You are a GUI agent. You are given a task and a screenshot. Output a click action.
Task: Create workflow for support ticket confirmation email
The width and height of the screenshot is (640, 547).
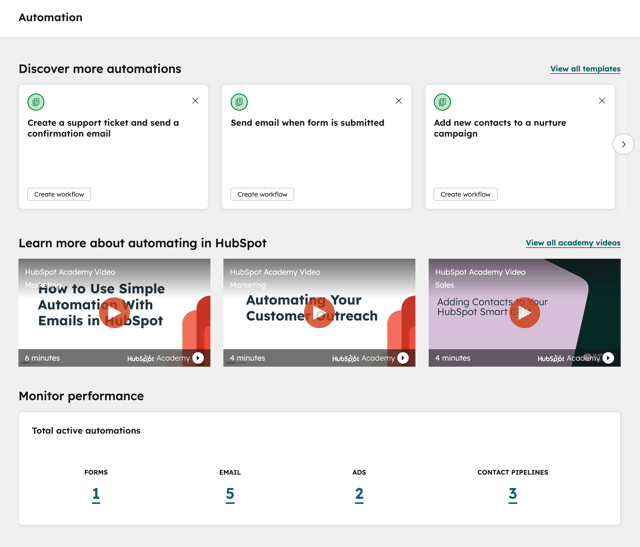pos(59,194)
